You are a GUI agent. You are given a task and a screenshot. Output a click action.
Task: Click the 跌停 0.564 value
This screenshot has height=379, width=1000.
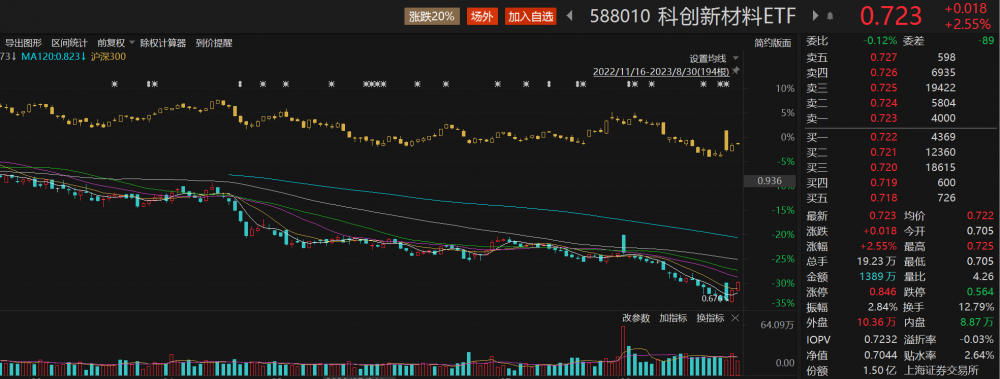pyautogui.click(x=981, y=292)
